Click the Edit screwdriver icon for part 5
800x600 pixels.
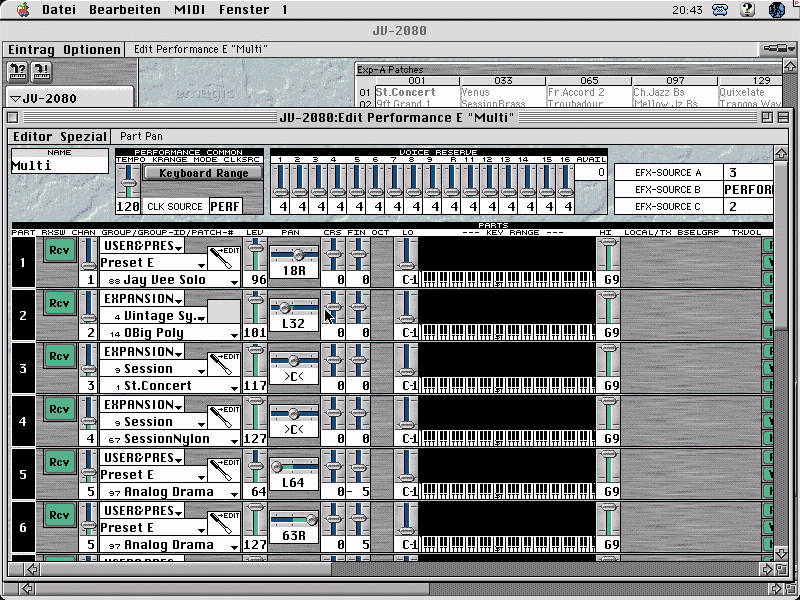tap(224, 470)
